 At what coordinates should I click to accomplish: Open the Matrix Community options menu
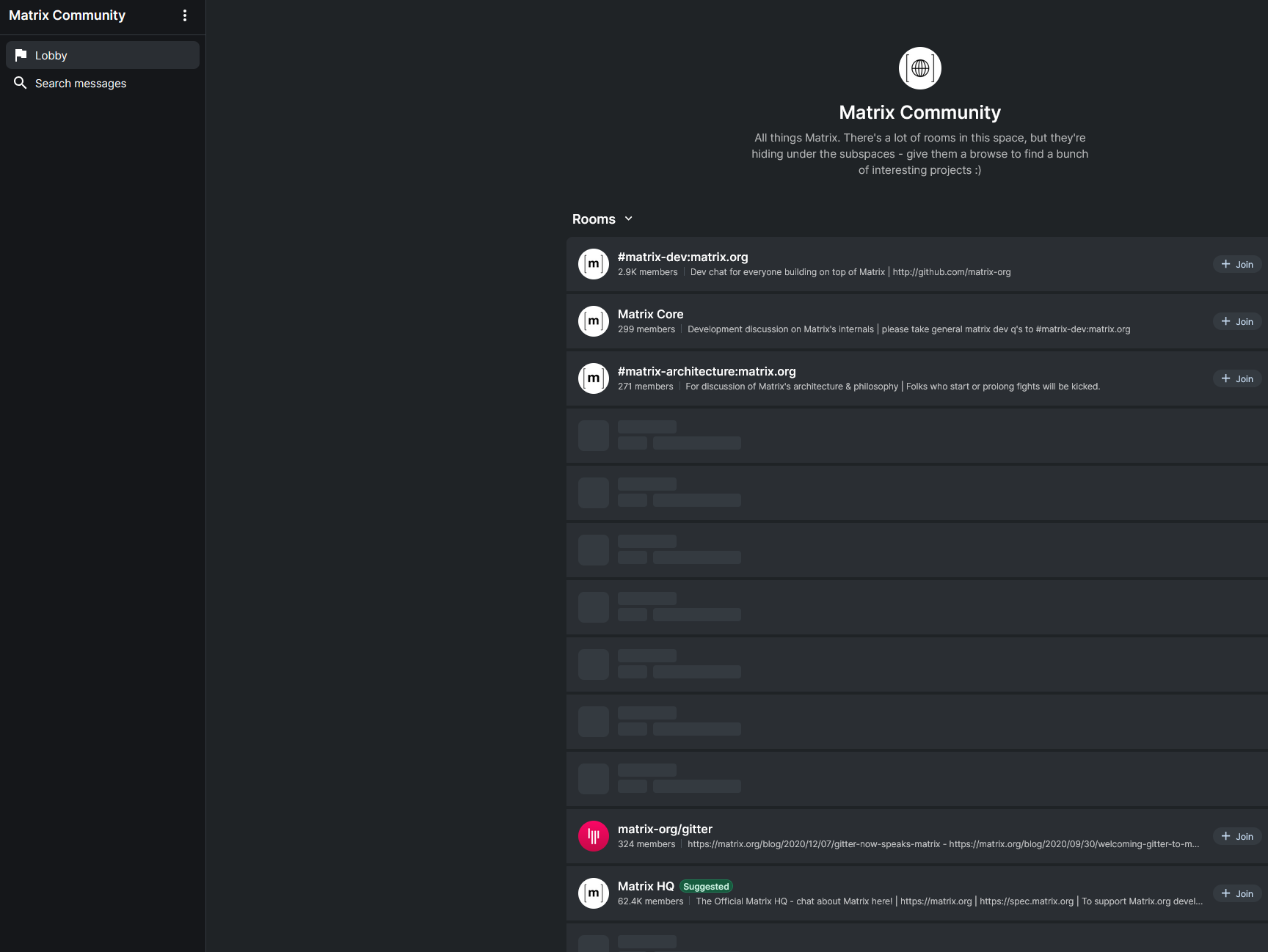point(185,15)
